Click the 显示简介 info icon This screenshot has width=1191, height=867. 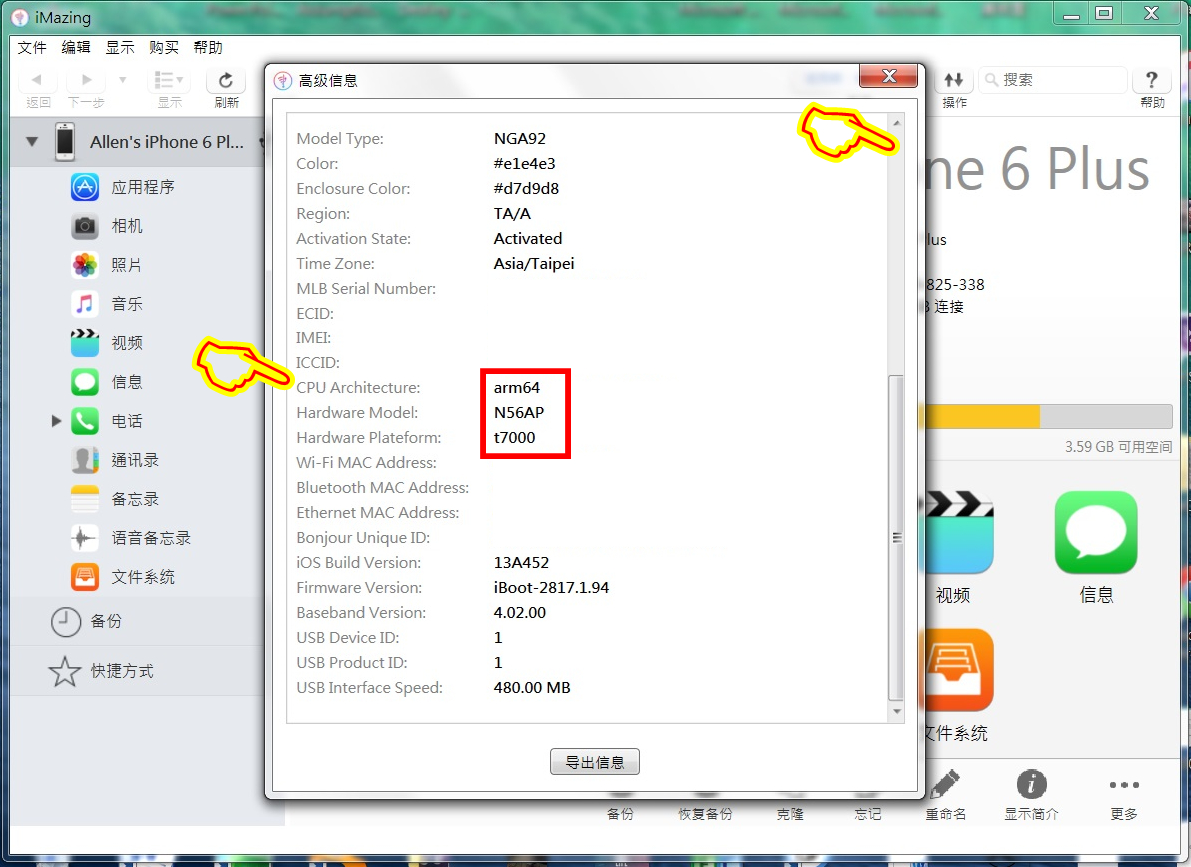pos(1031,784)
